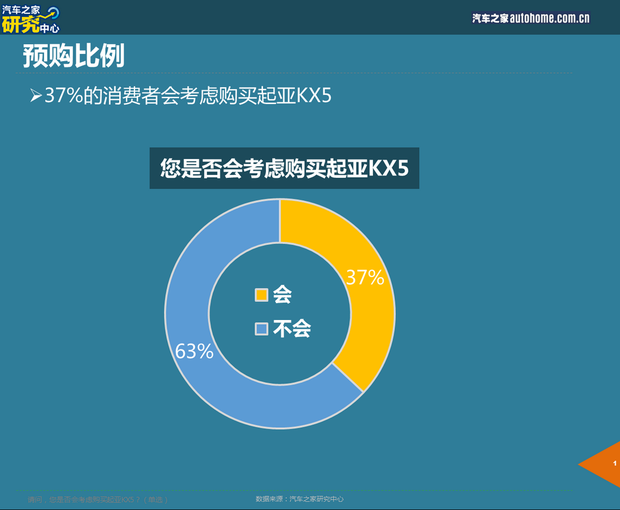Click the chart title 您是否会考虑购买起亚KX5
This screenshot has height=510, width=620.
click(284, 169)
